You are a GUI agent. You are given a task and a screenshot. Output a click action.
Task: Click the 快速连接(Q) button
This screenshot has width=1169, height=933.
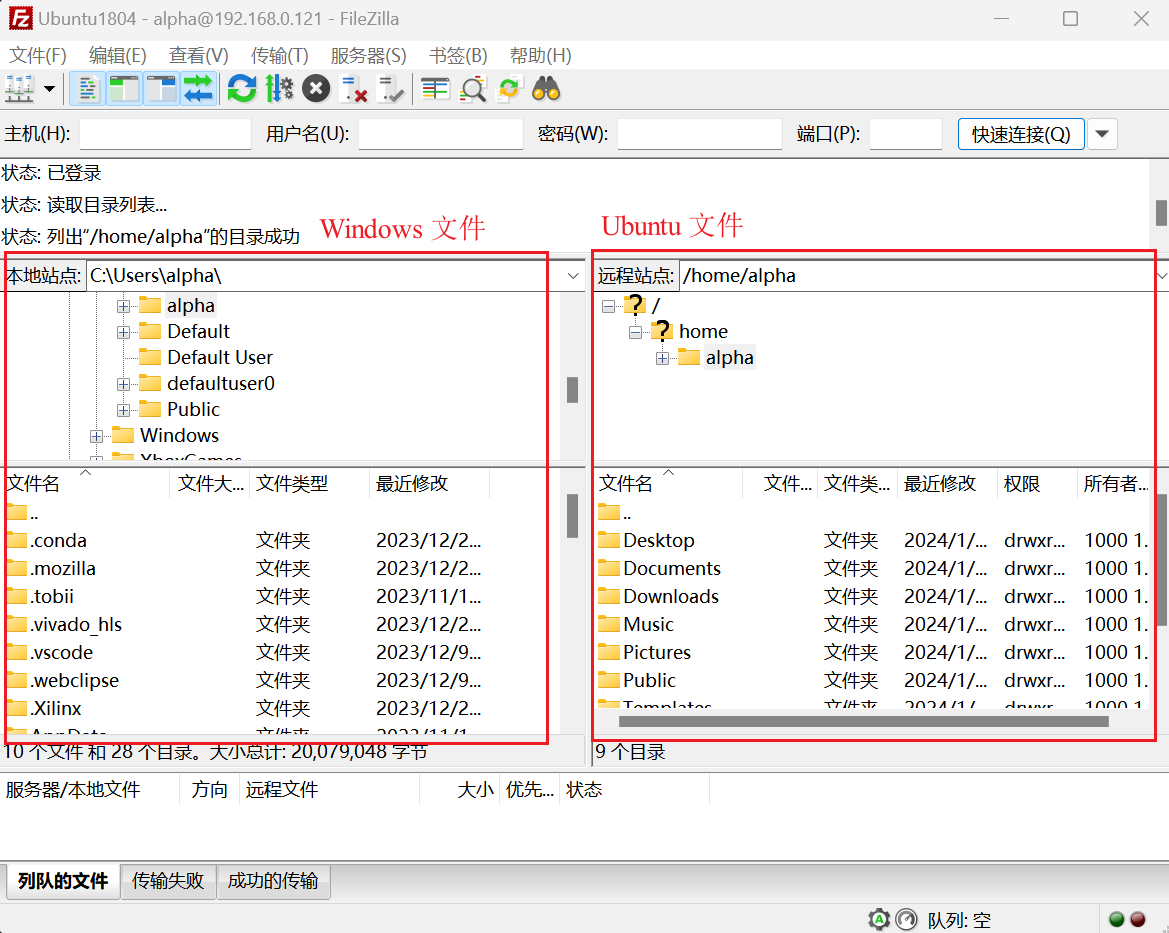1021,134
